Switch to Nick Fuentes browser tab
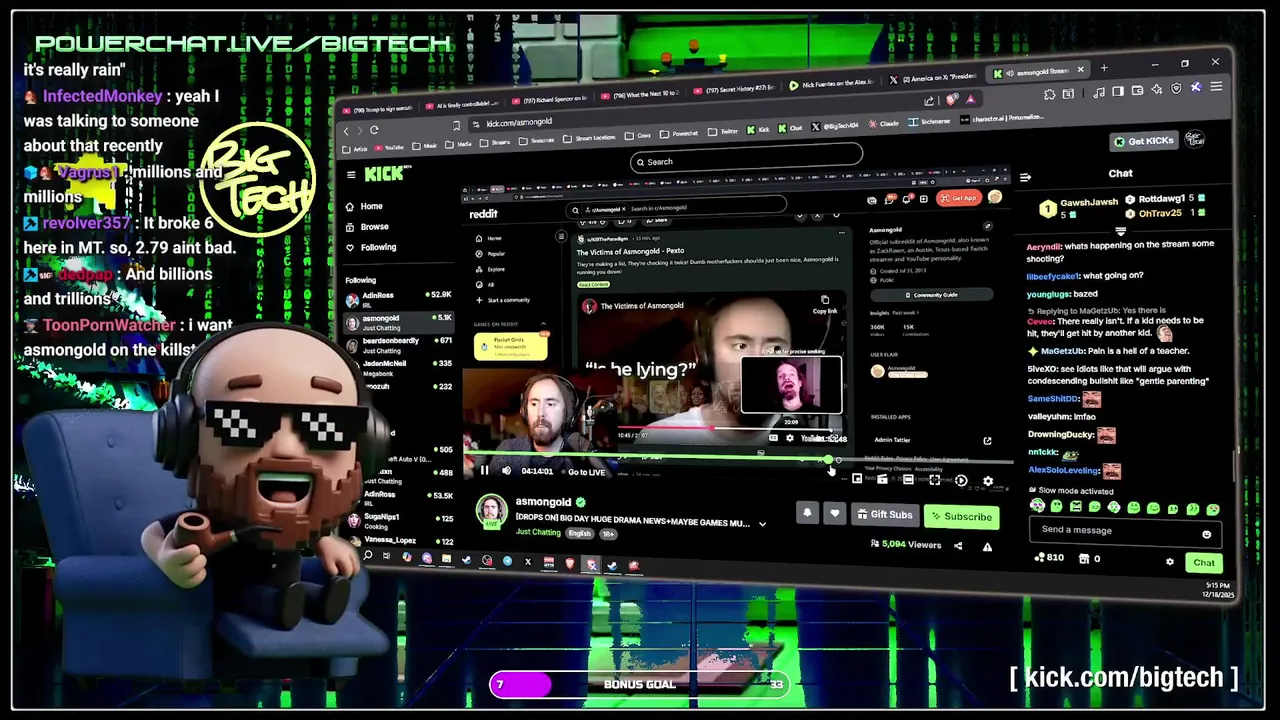 tap(832, 85)
